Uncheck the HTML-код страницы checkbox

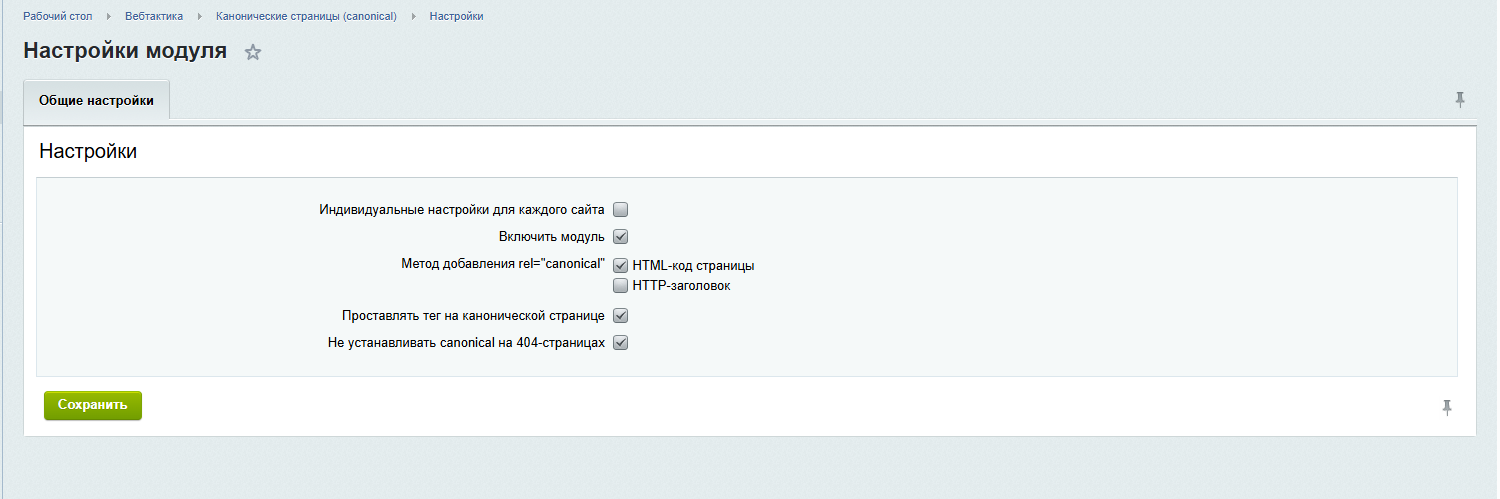click(x=620, y=266)
